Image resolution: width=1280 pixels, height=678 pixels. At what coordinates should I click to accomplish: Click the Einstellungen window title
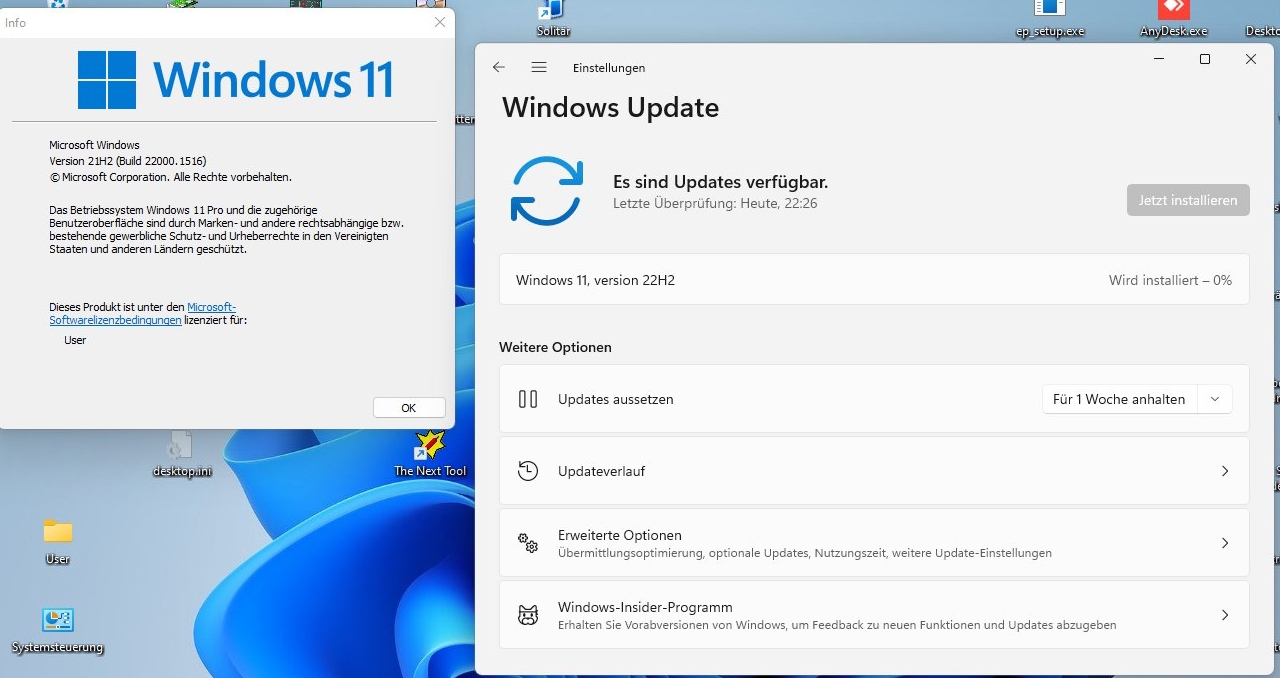609,68
